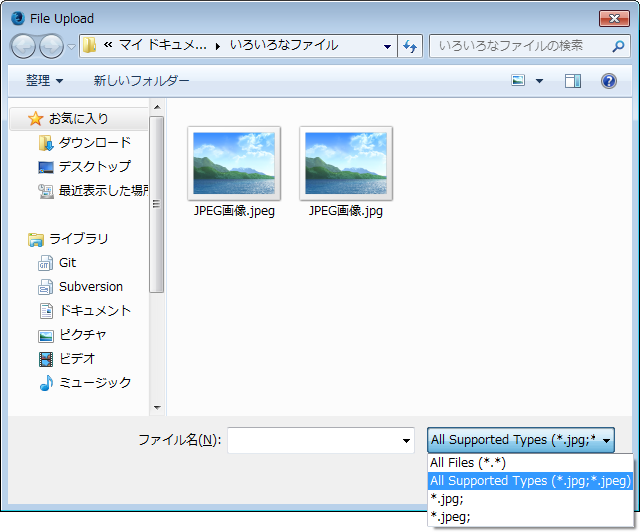
Task: Click sidebar scrollbar up arrow
Action: pyautogui.click(x=157, y=107)
